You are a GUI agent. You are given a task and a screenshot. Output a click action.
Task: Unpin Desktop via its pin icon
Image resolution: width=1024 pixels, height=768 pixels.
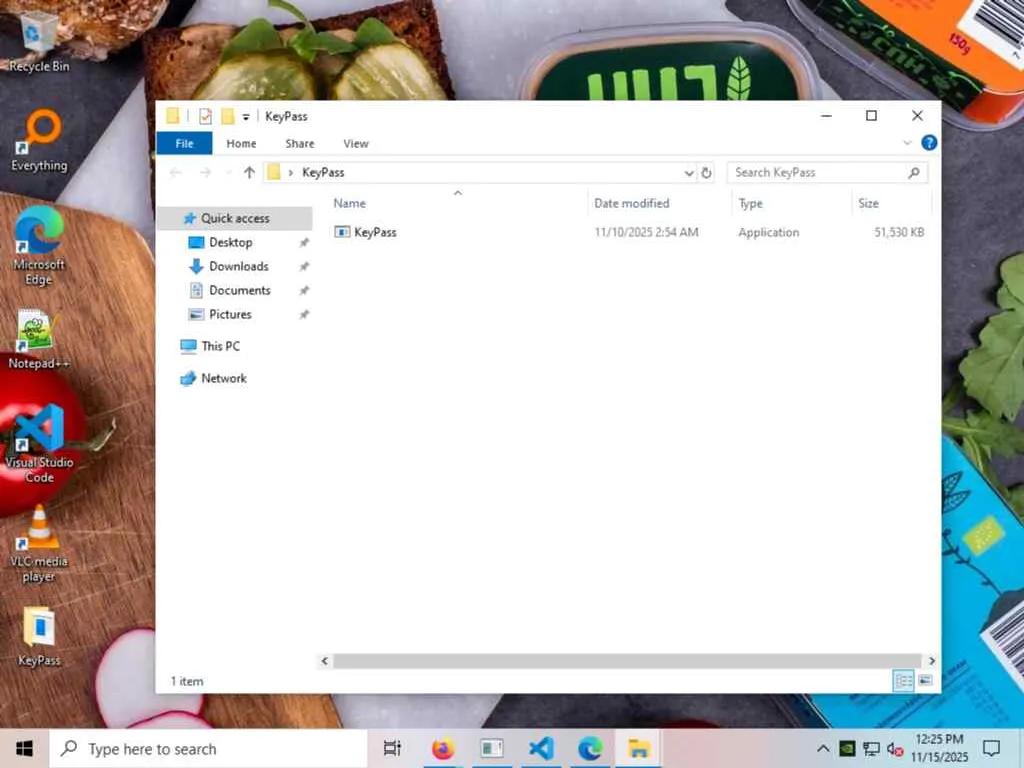[x=304, y=243]
